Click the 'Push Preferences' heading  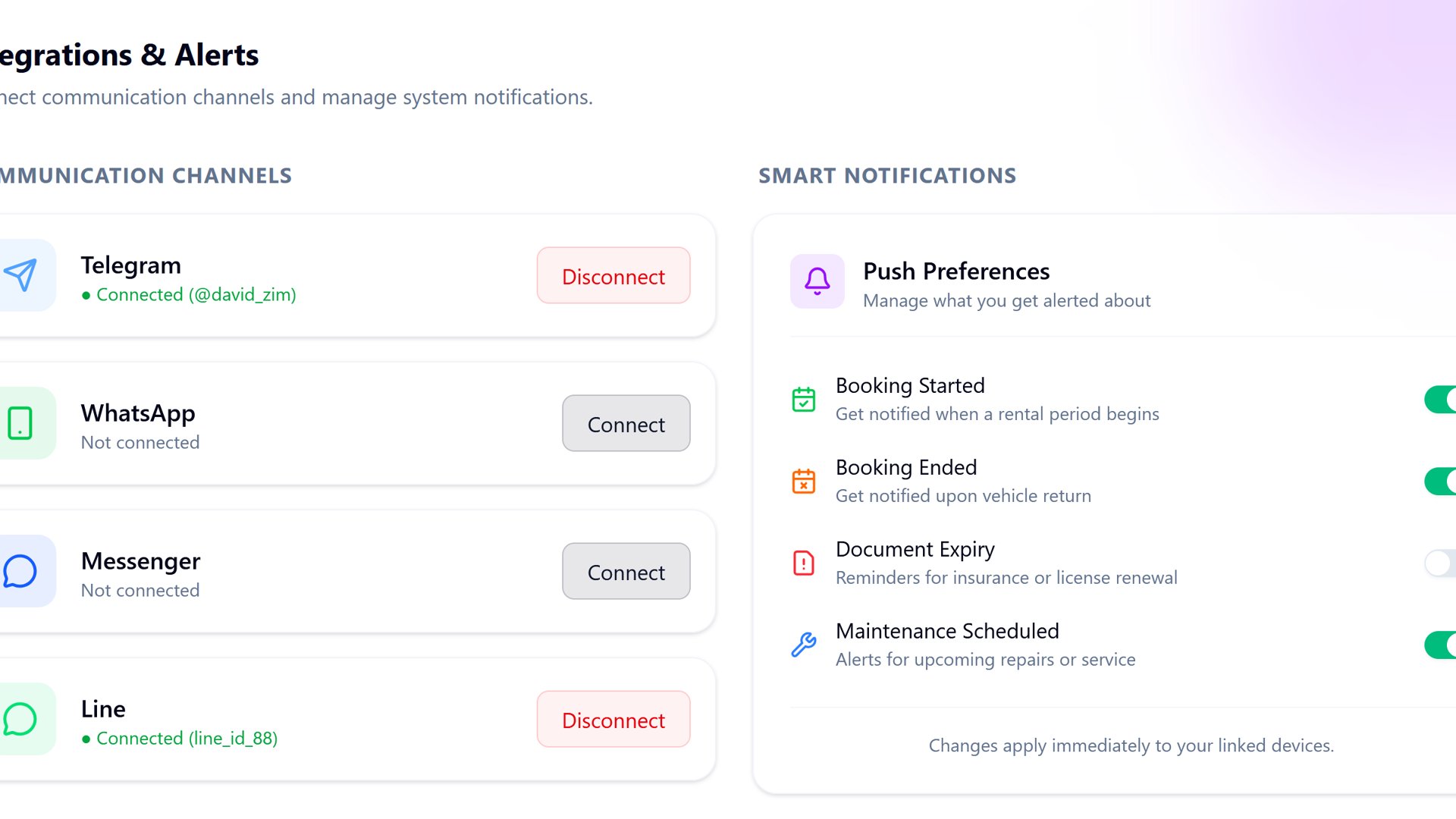956,271
